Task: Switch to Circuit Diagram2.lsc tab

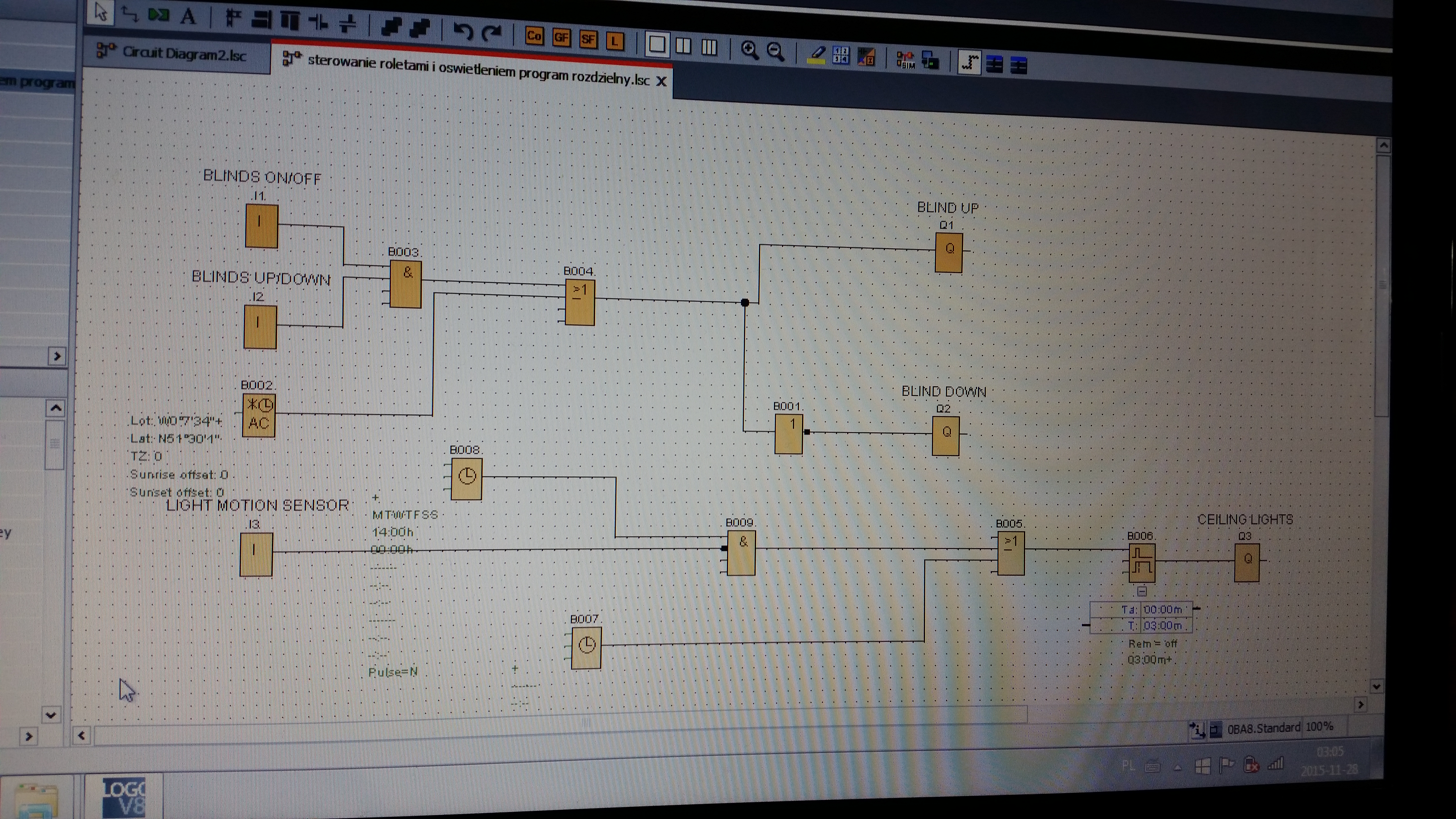Action: pos(184,54)
